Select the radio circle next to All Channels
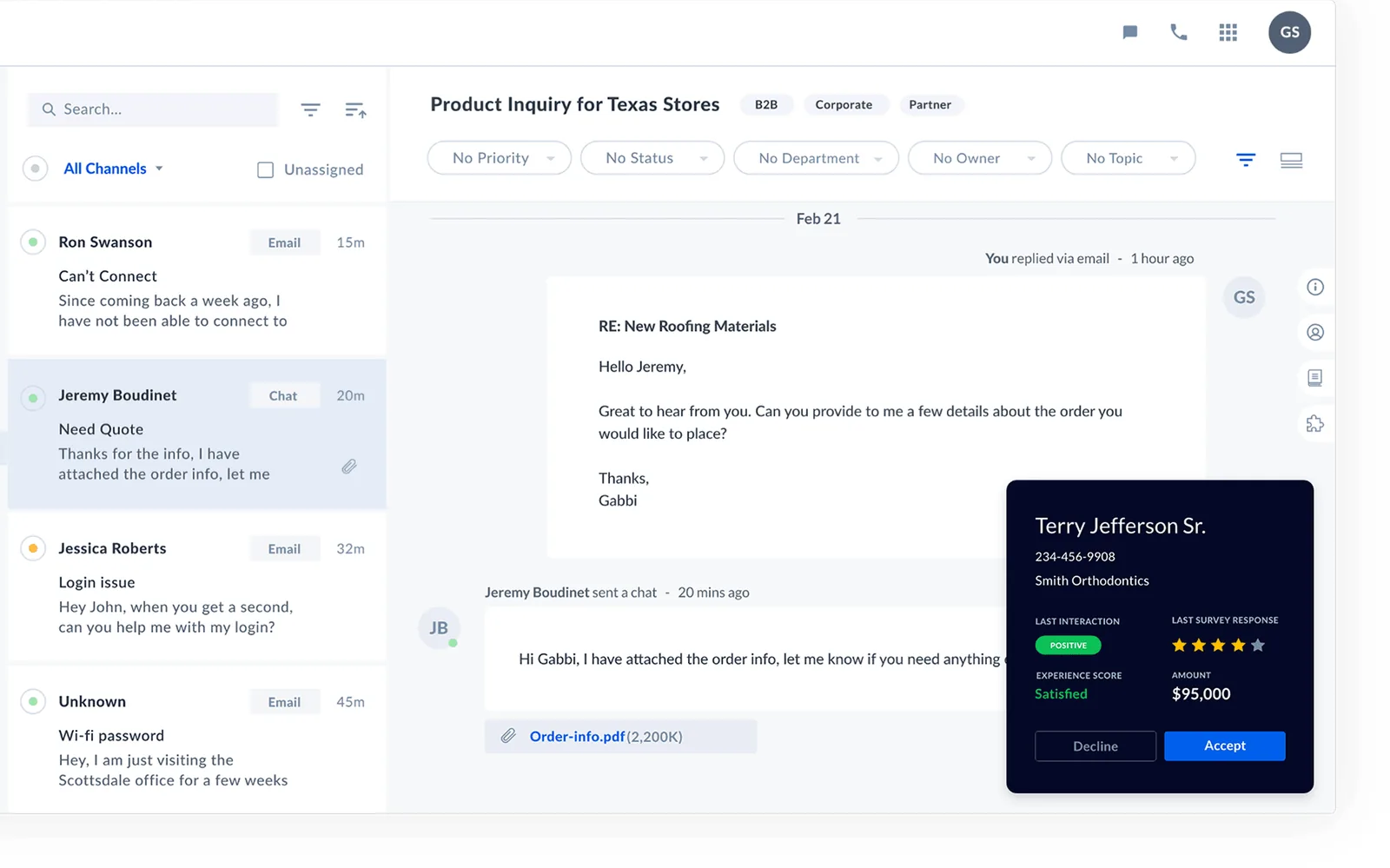The width and height of the screenshot is (1390, 868). [x=35, y=168]
